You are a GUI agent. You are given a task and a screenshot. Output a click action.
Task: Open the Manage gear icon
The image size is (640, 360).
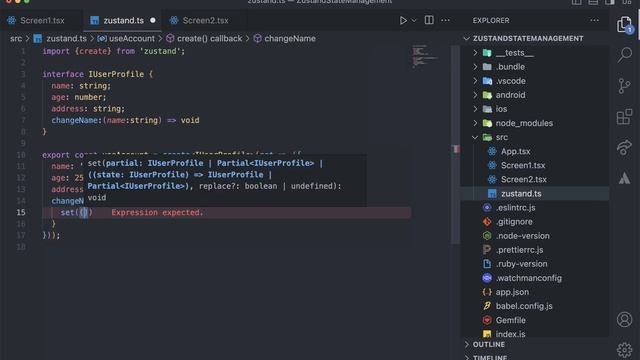tap(624, 350)
